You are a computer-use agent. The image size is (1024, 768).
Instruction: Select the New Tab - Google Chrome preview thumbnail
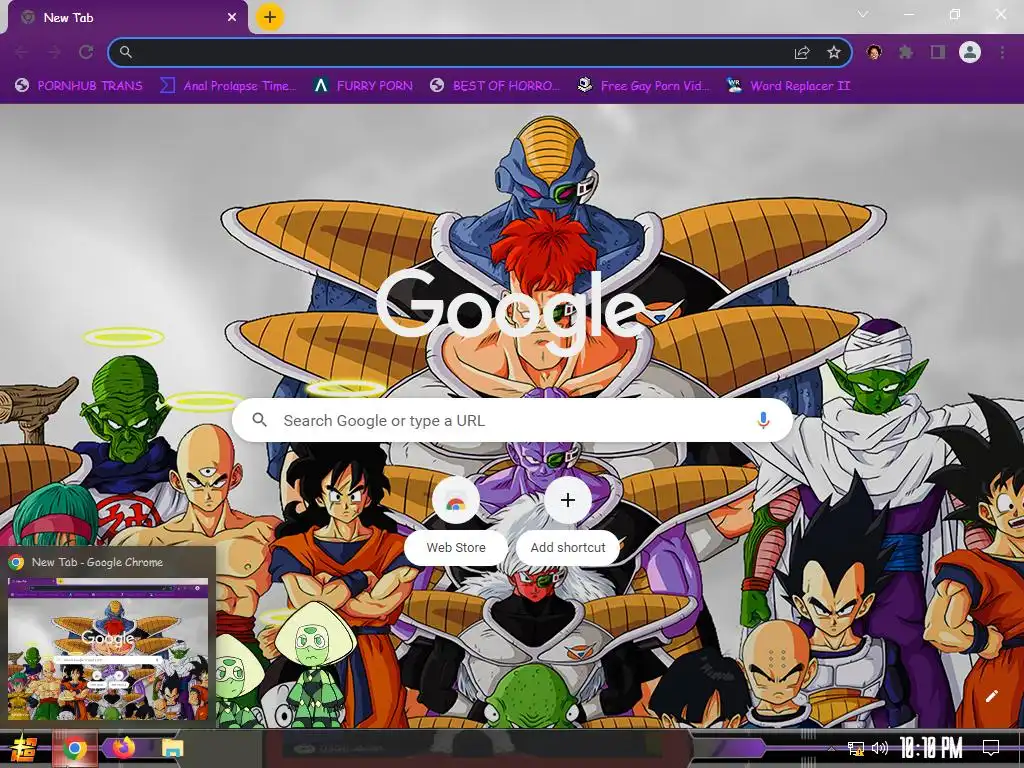[108, 648]
